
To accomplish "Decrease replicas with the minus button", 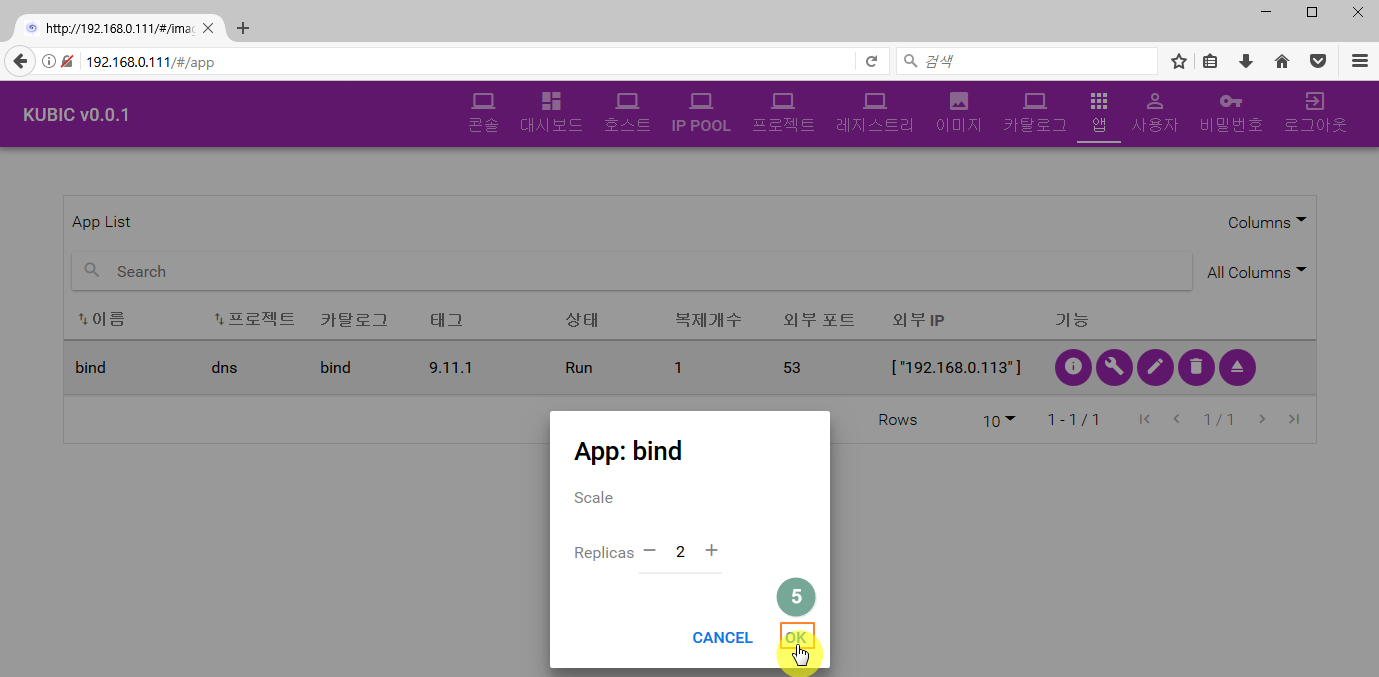I will 650,551.
